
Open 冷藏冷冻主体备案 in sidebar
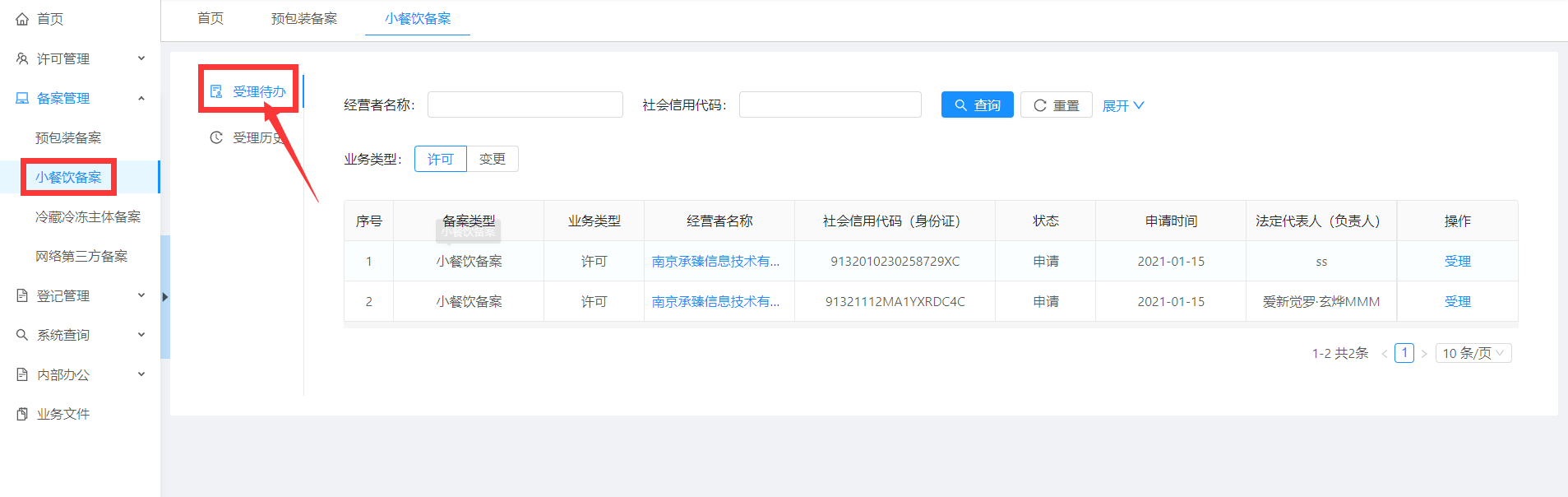(x=88, y=216)
